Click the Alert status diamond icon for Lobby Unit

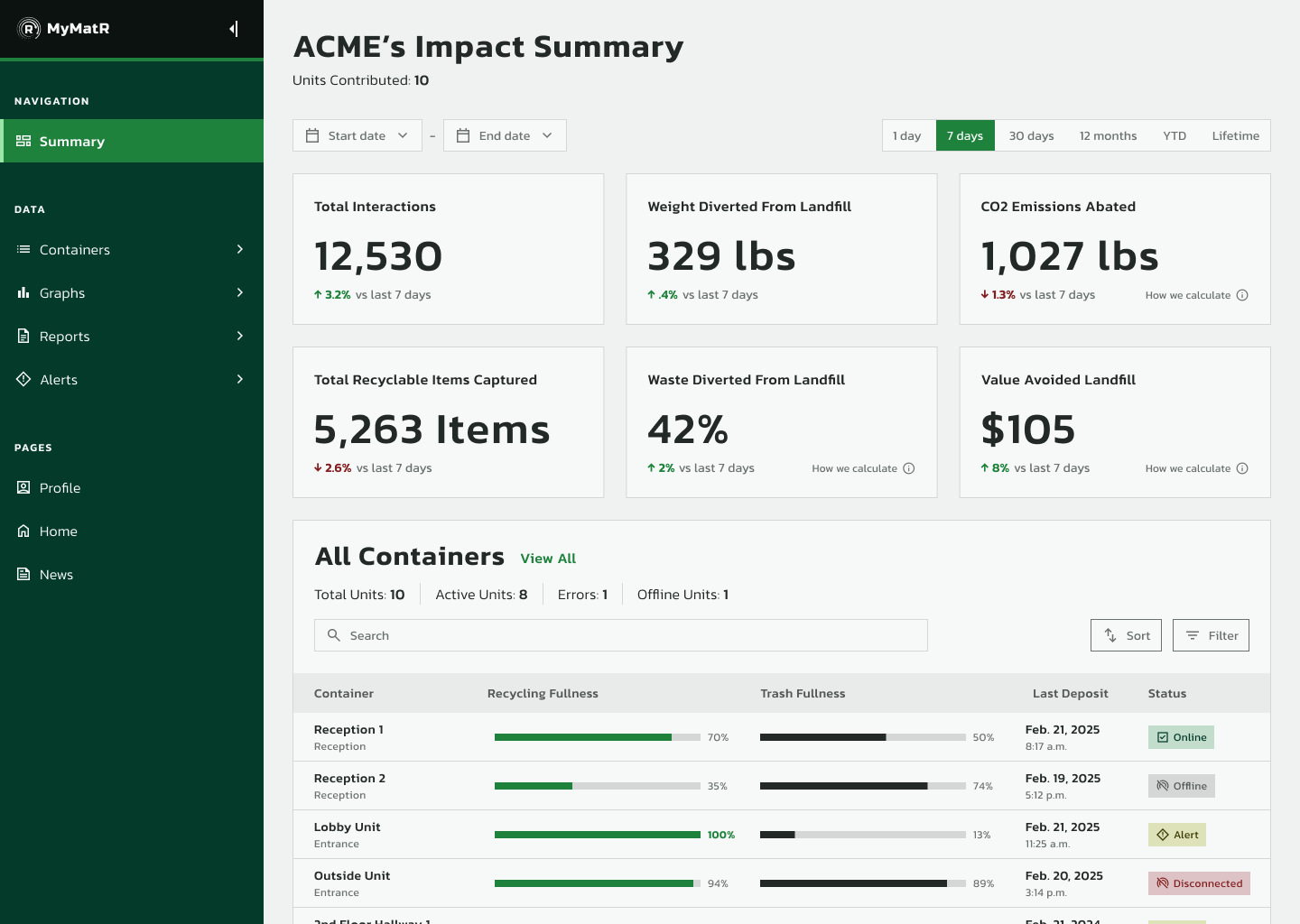1163,835
